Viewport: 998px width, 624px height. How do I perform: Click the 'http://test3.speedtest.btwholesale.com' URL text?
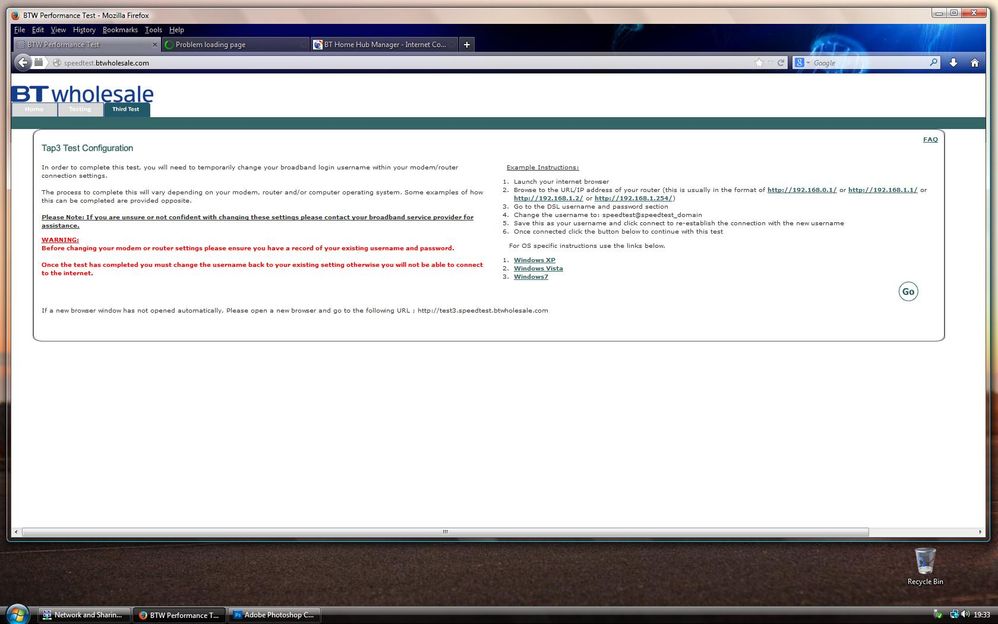point(482,311)
